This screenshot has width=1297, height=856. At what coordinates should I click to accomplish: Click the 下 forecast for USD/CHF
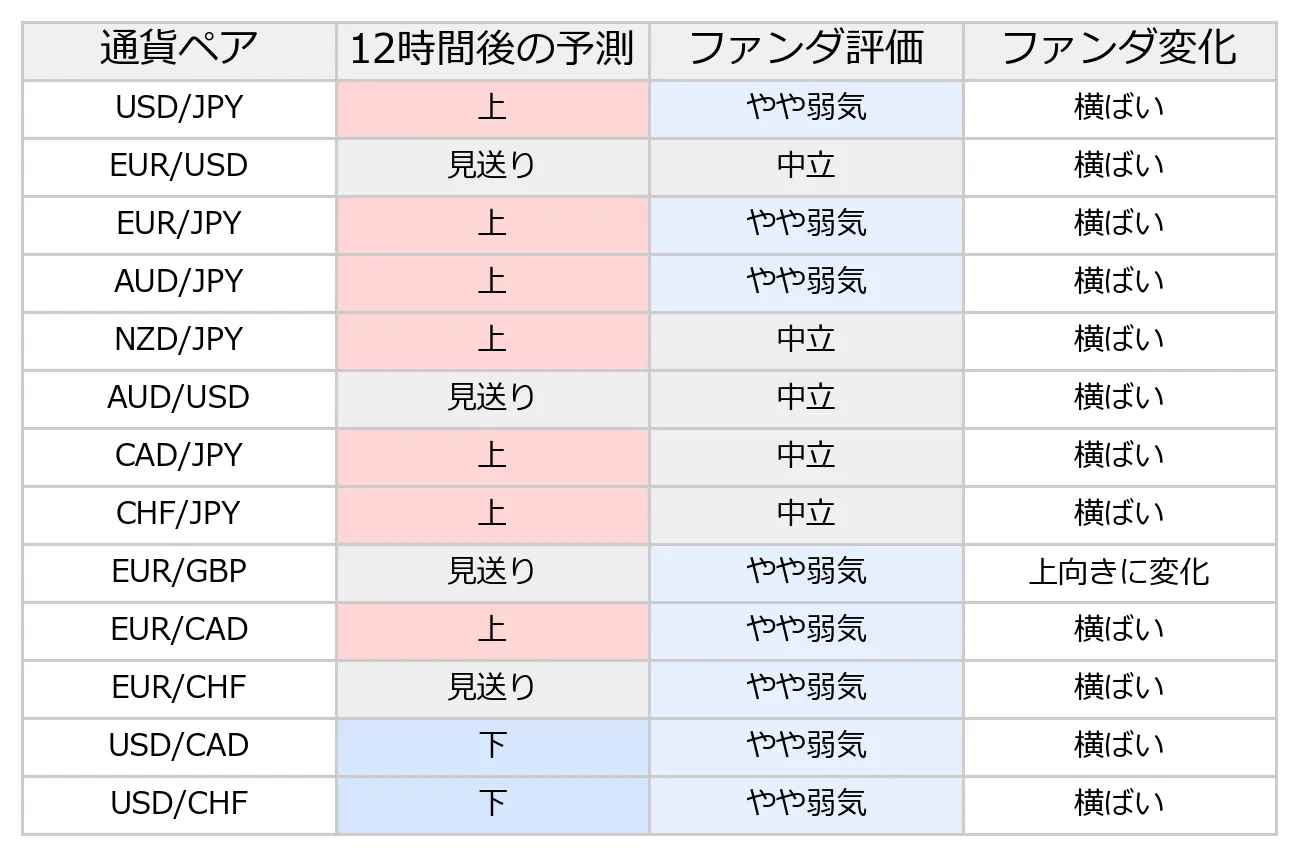click(x=493, y=805)
